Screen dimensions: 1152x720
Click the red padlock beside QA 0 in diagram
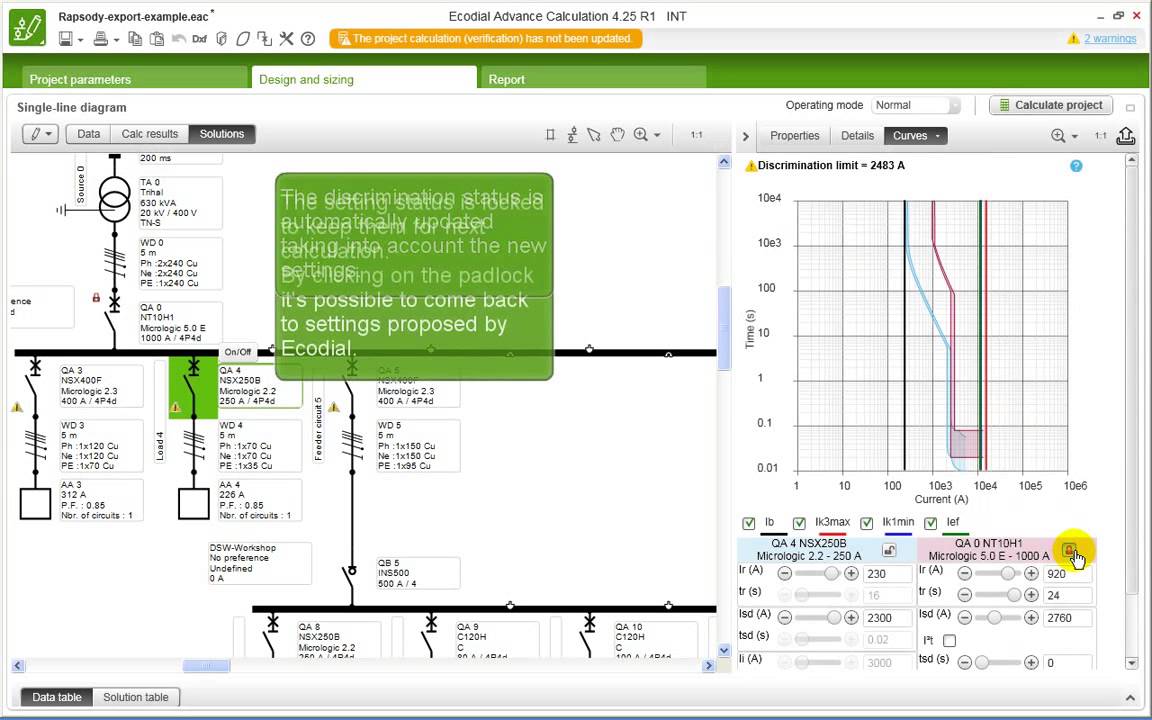96,298
